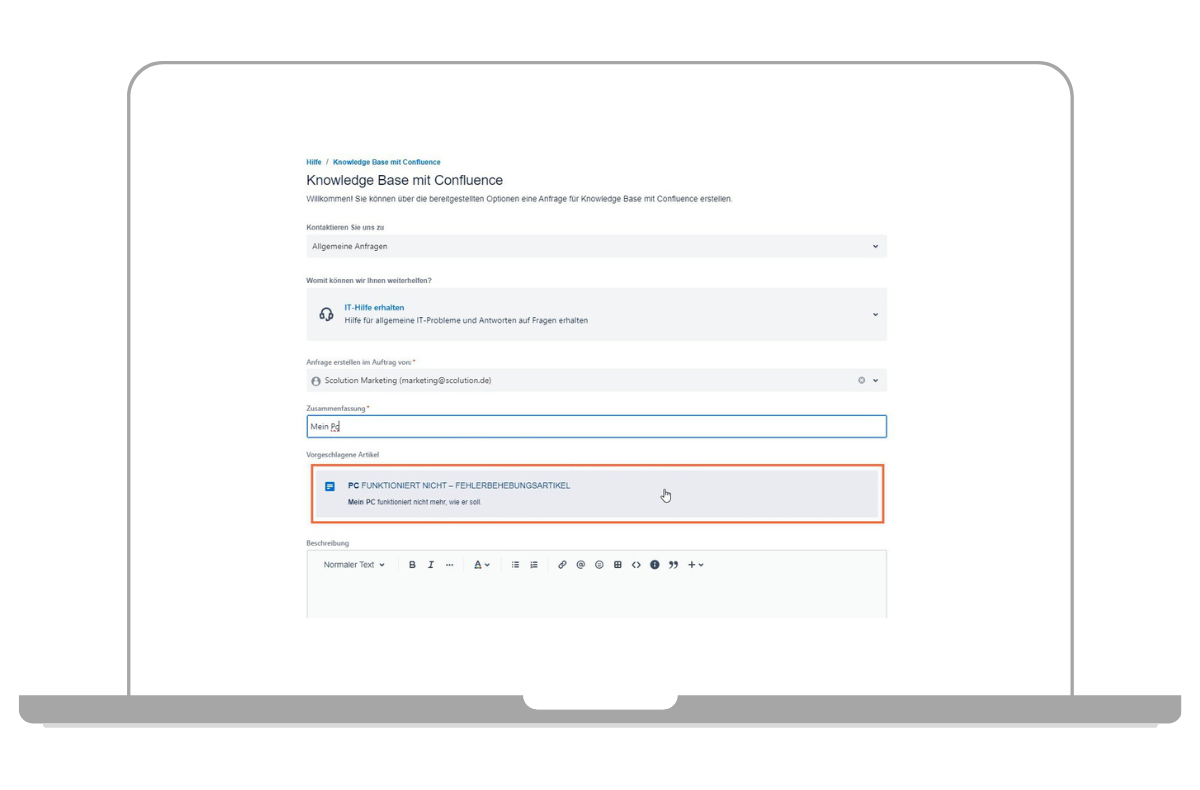Insert a quote block in description
Image resolution: width=1200 pixels, height=790 pixels.
tap(673, 565)
